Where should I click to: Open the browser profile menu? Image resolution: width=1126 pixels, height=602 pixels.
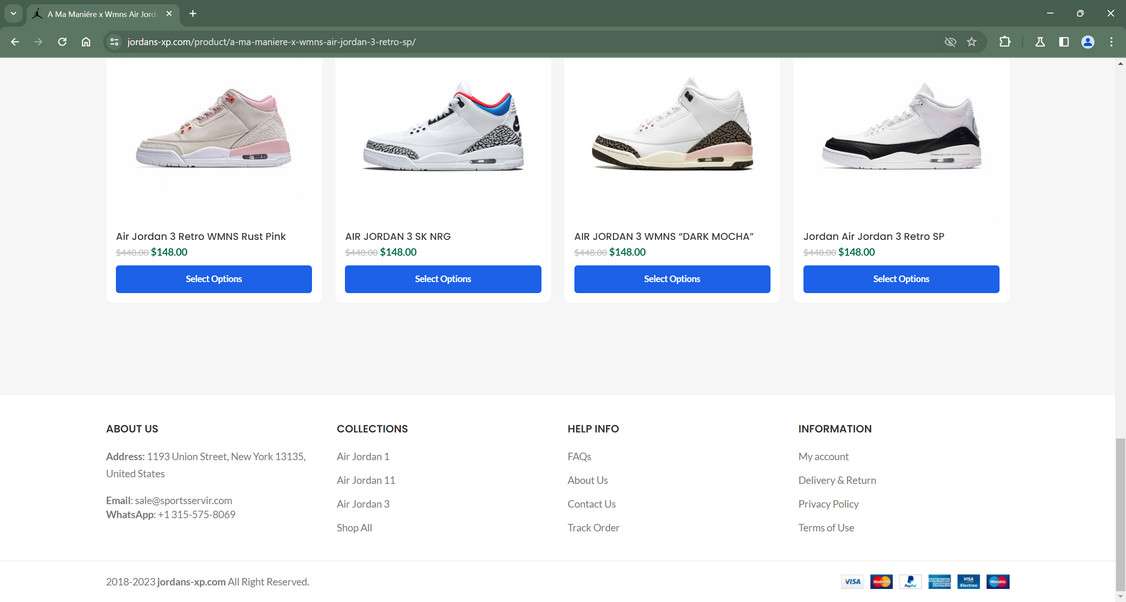(x=1088, y=42)
